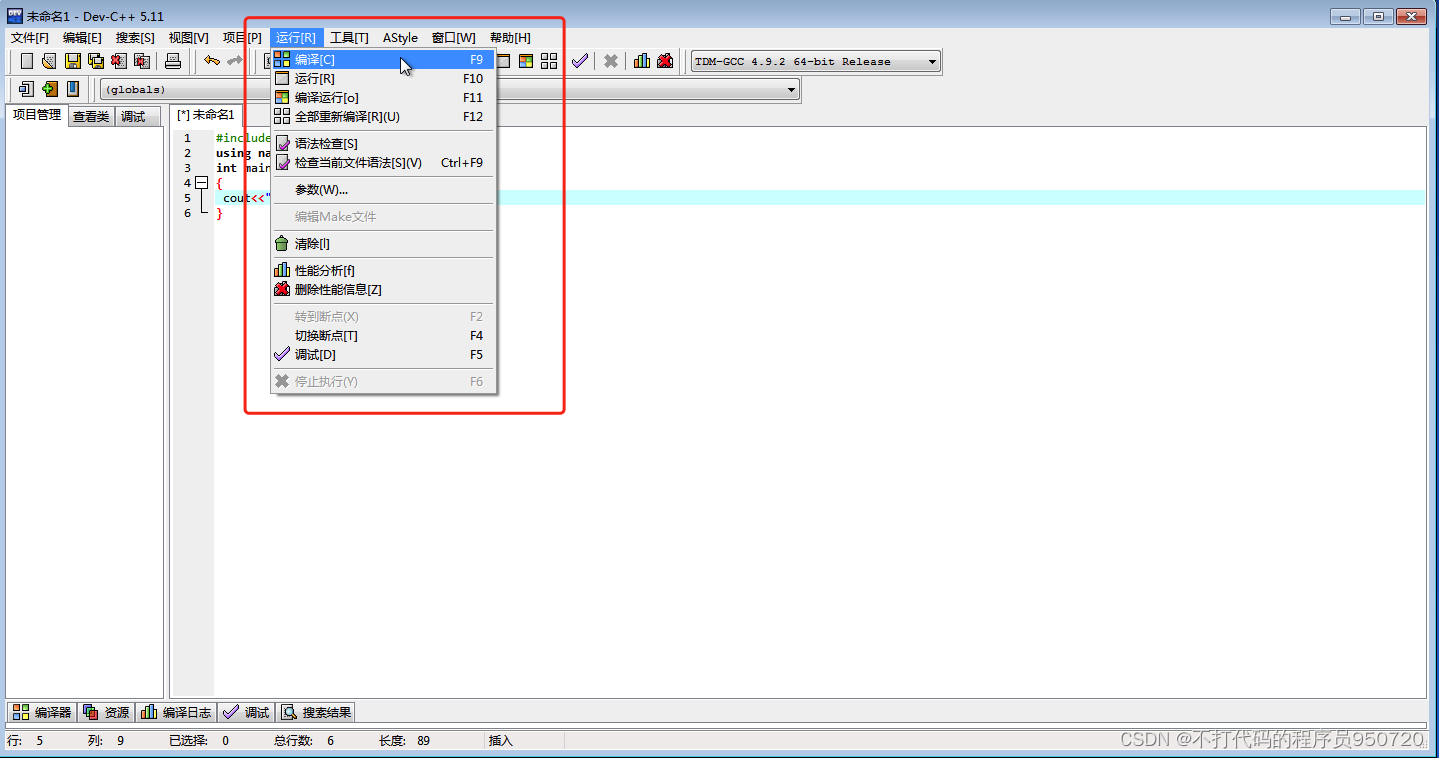Choose 语法检查[S] menu entry
The width and height of the screenshot is (1439, 758).
384,143
